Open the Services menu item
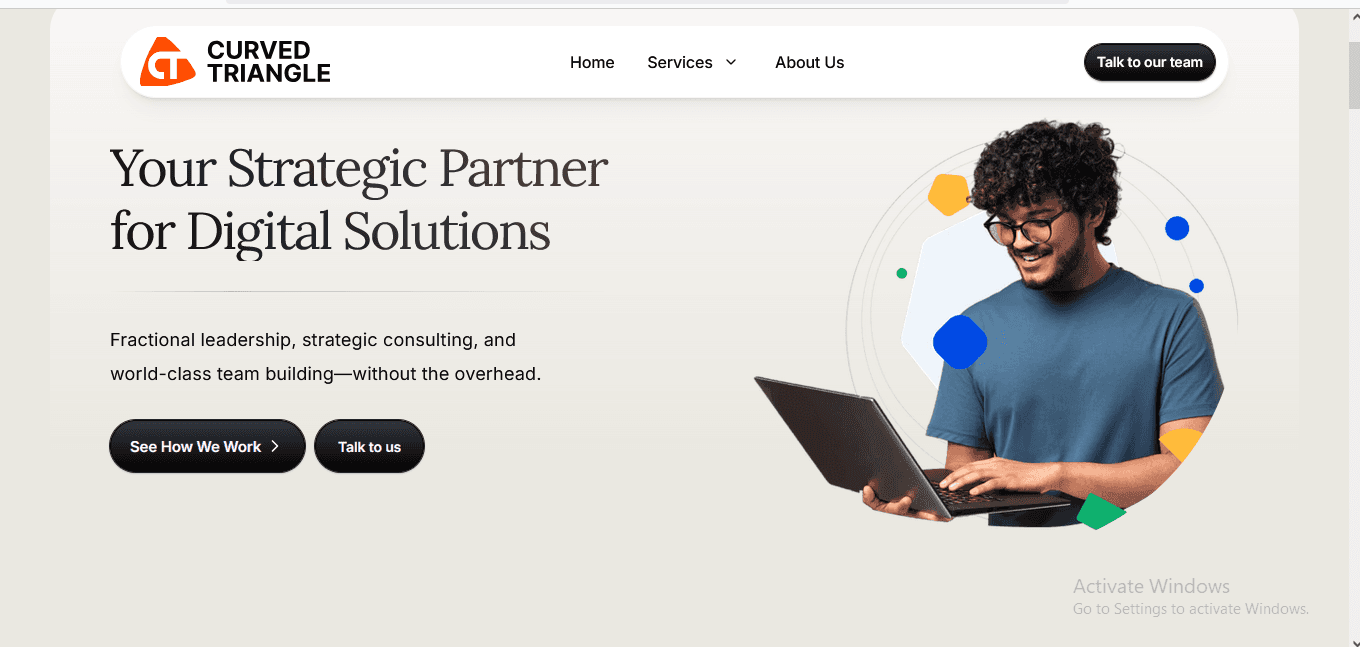1360x647 pixels. pos(680,62)
